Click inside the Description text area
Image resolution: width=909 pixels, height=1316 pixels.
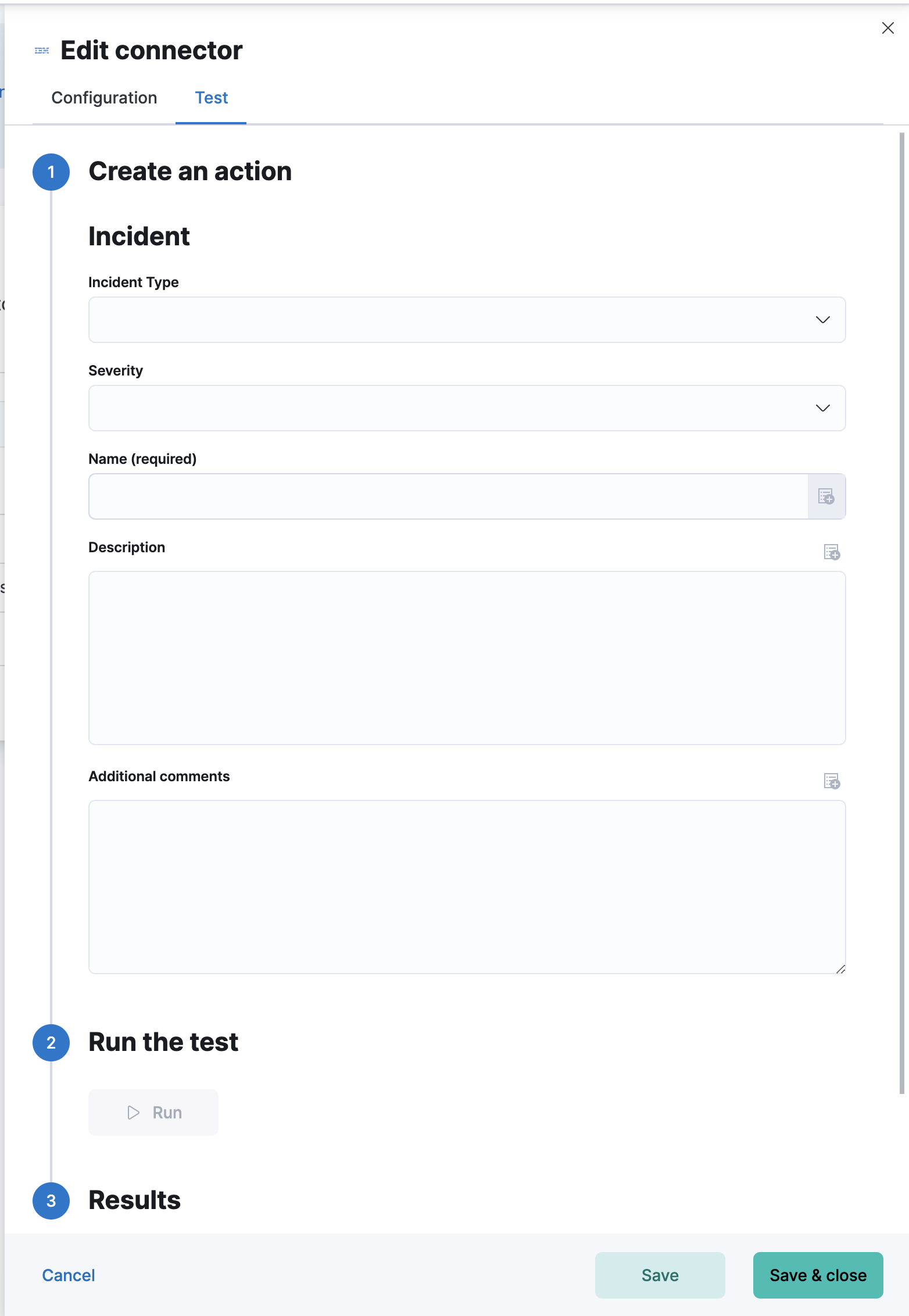(x=465, y=657)
